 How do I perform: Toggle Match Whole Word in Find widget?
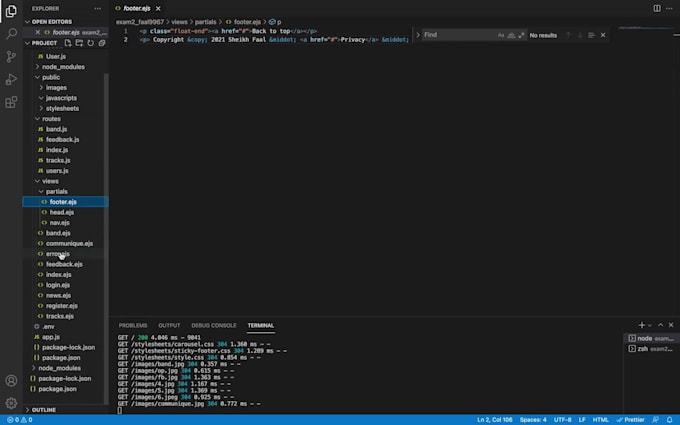click(x=511, y=35)
